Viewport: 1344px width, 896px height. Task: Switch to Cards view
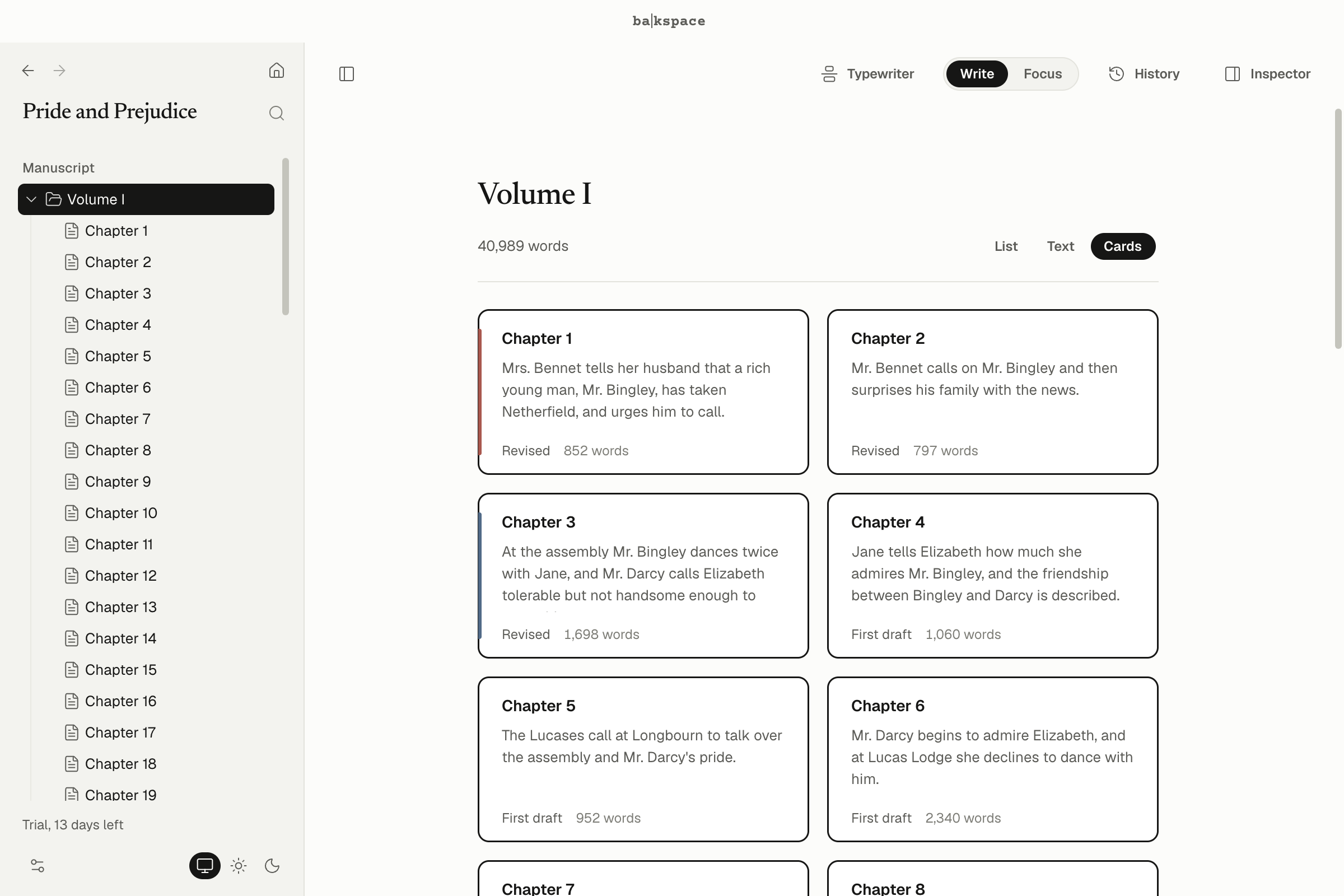[1122, 246]
